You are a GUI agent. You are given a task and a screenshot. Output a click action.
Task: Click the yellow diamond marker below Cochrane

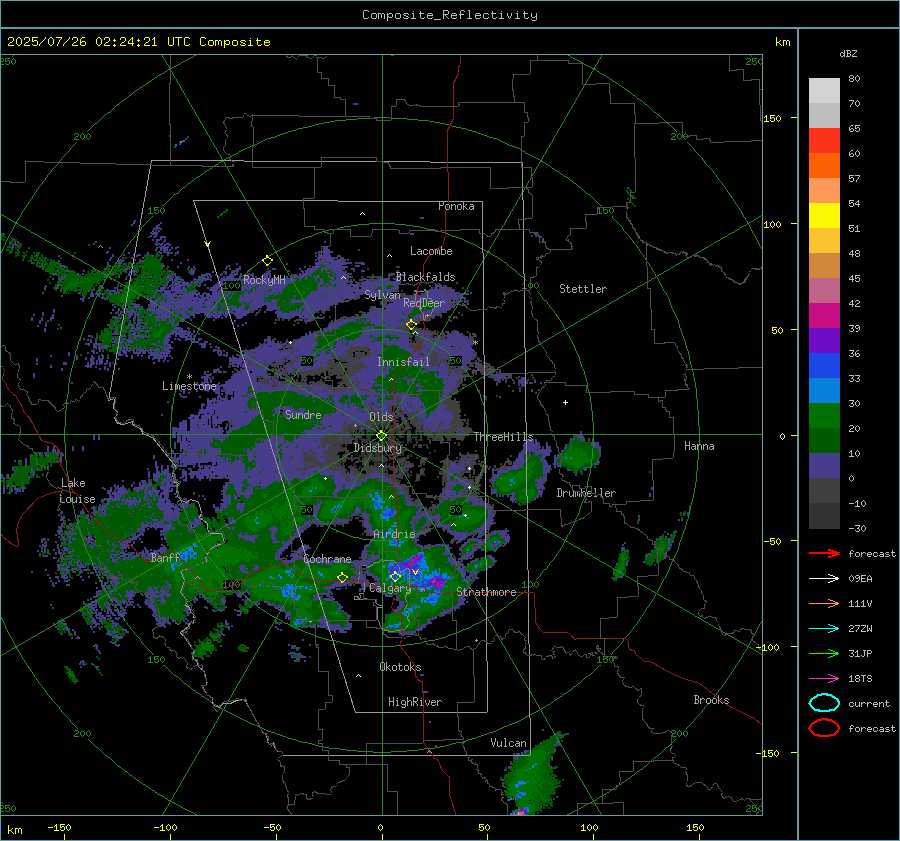point(342,577)
